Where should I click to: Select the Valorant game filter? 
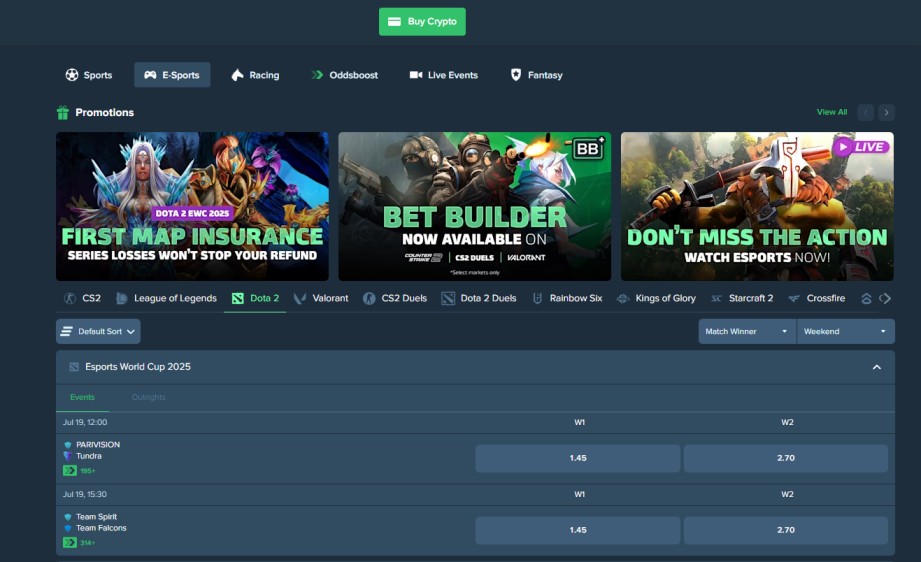click(x=321, y=298)
